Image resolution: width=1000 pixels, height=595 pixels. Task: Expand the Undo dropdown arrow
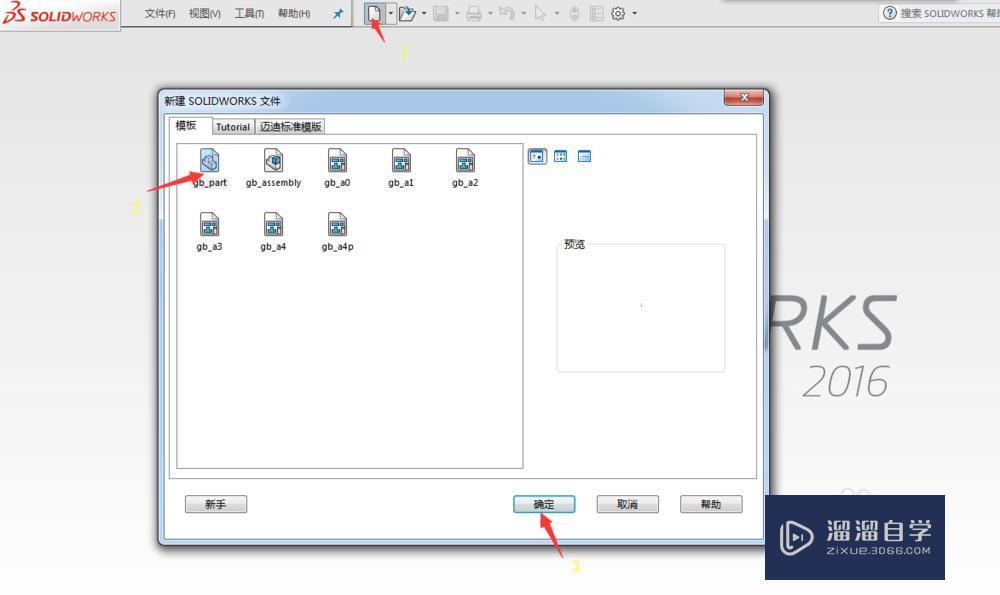(524, 13)
